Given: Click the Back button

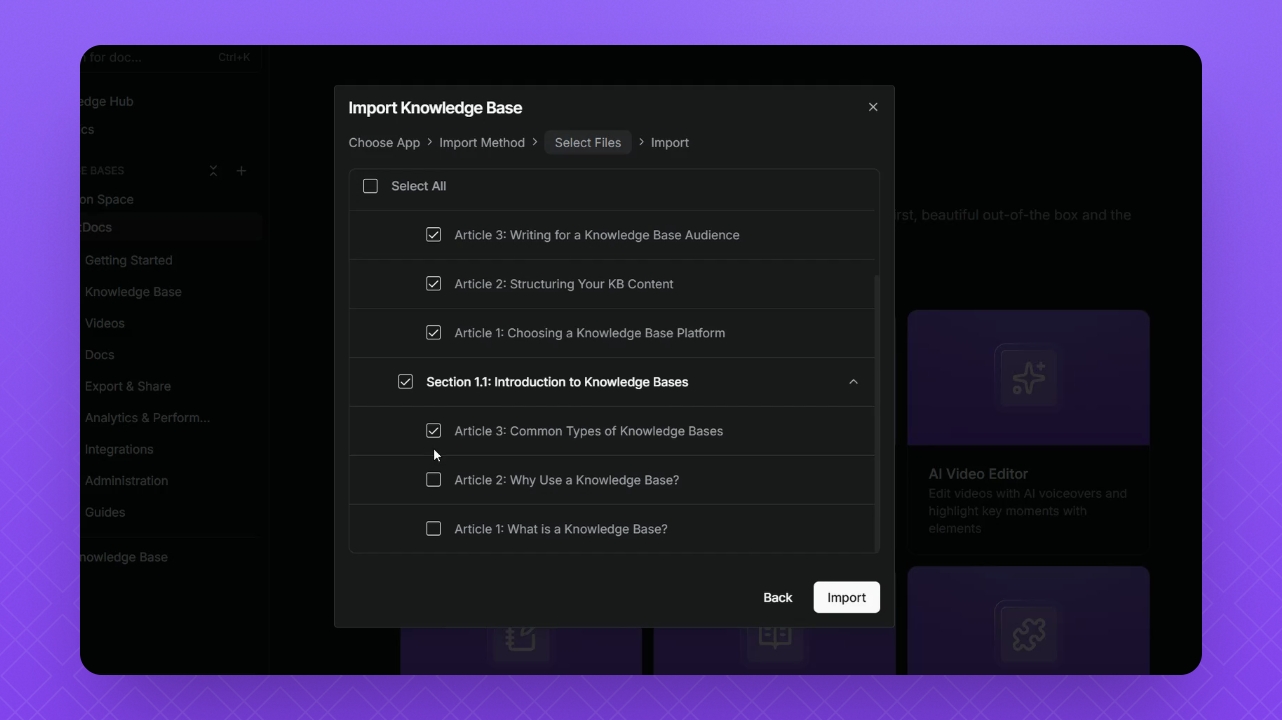Looking at the screenshot, I should coord(778,597).
